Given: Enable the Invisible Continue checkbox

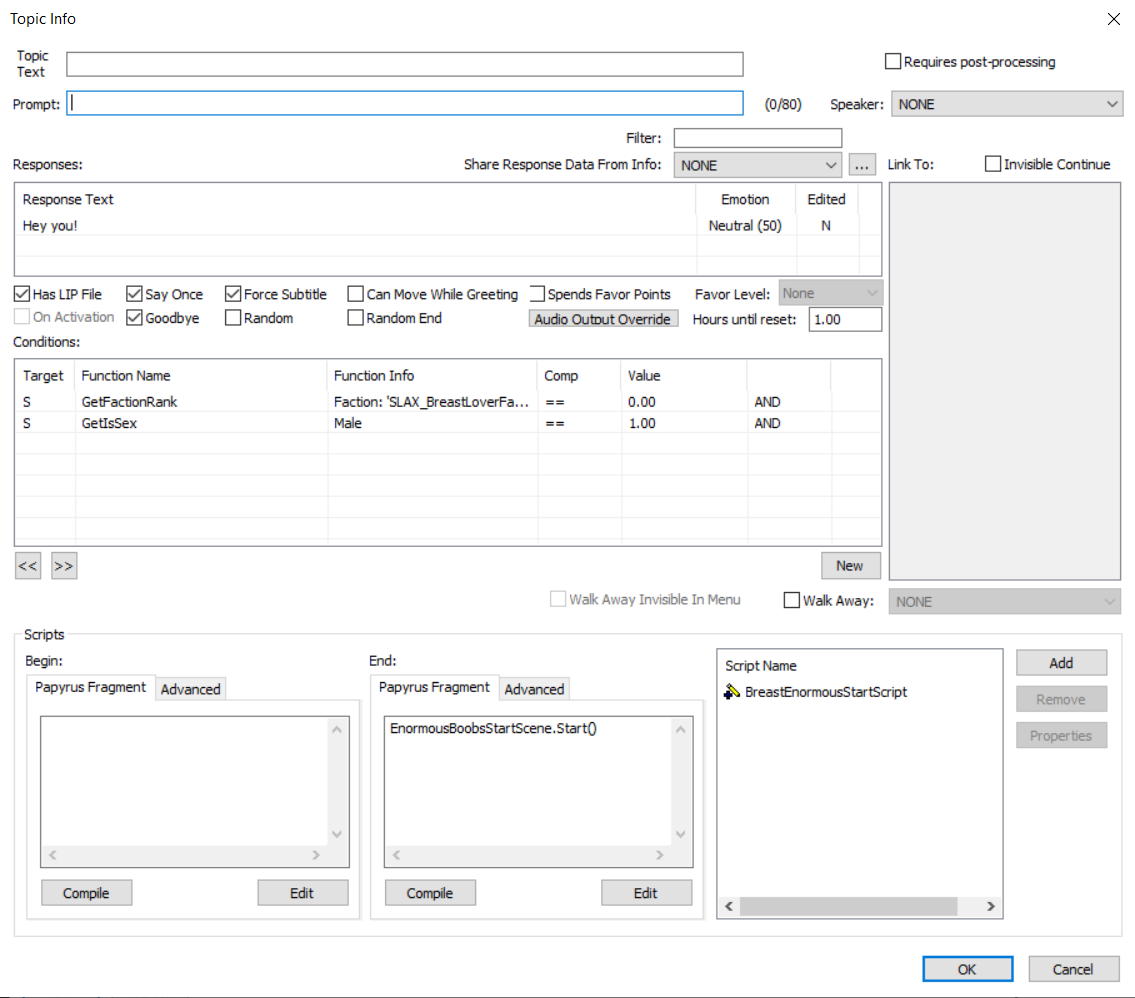Looking at the screenshot, I should (993, 164).
